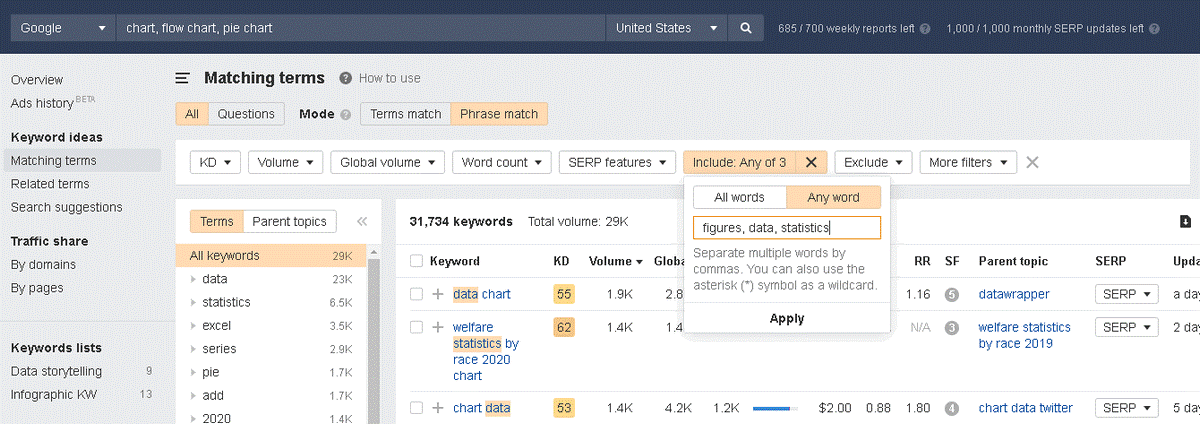Select the Questions tab
The width and height of the screenshot is (1200, 424).
(x=246, y=114)
